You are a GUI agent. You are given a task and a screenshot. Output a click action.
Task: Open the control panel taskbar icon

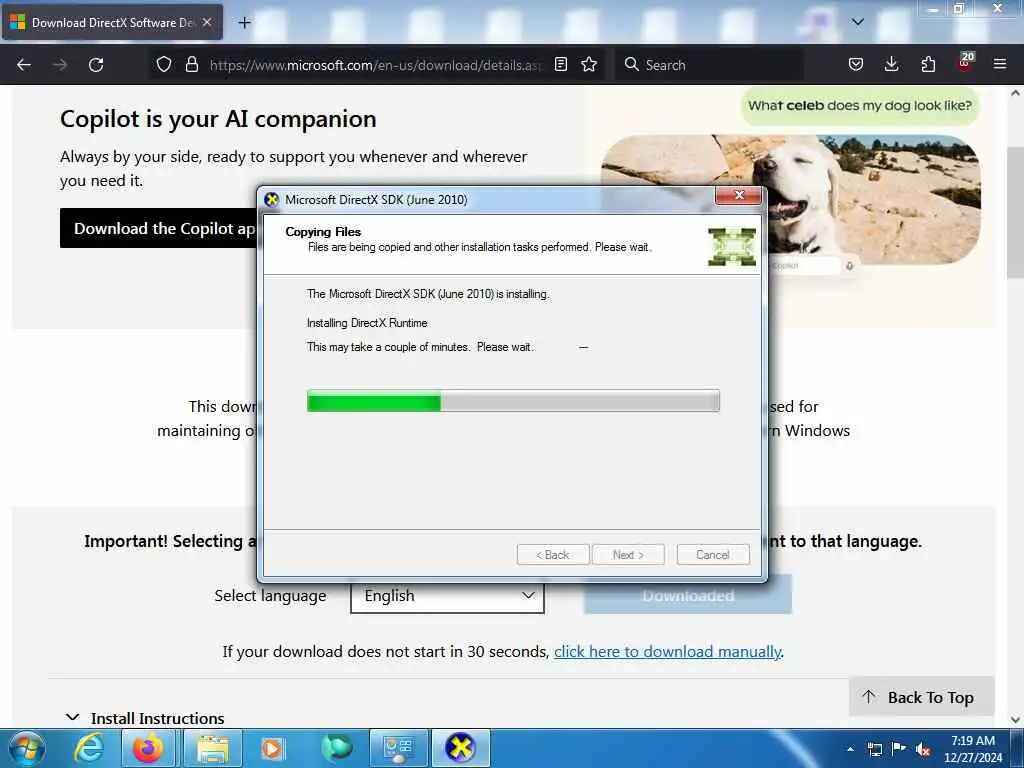click(399, 748)
